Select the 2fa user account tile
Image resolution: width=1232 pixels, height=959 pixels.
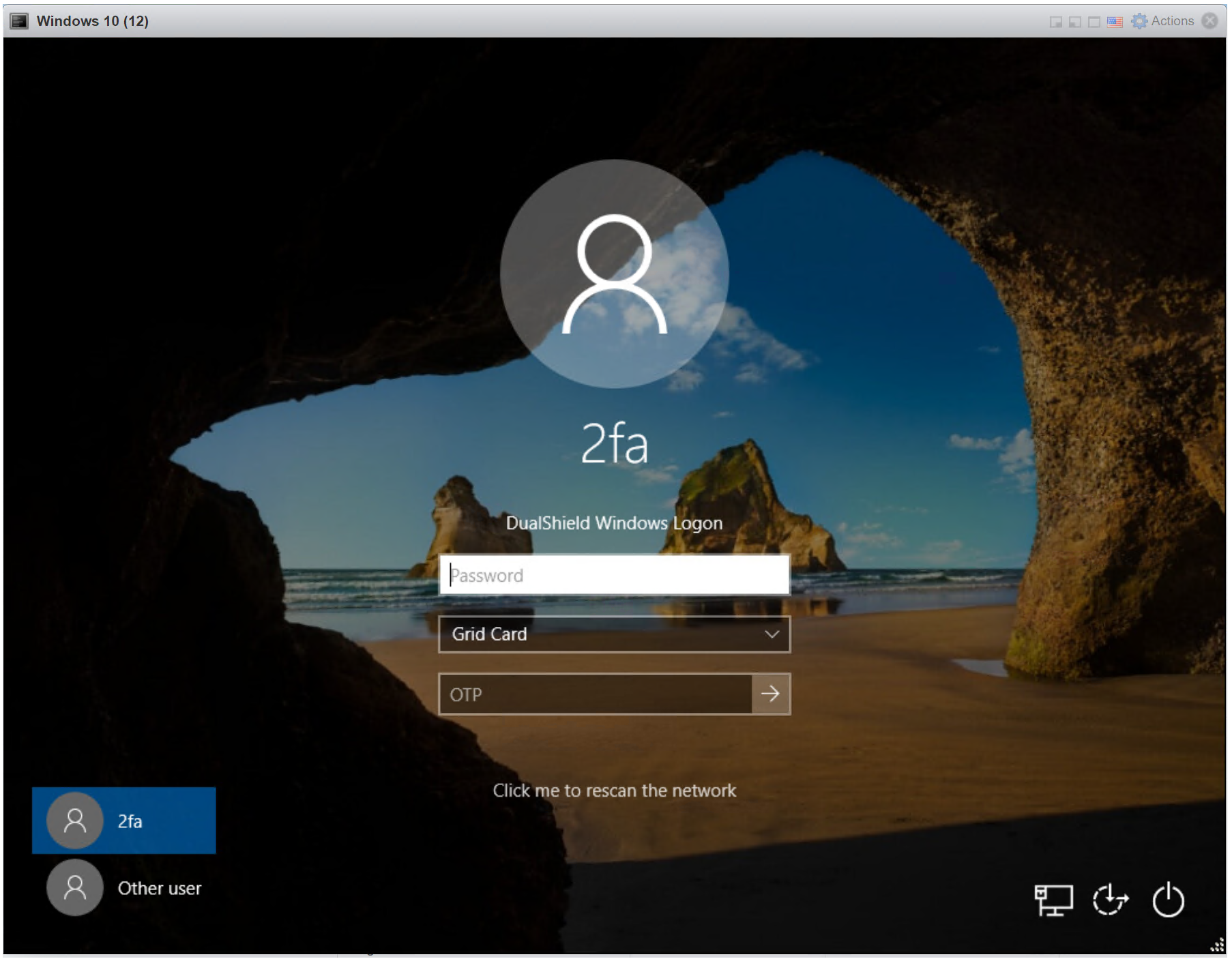[x=123, y=821]
